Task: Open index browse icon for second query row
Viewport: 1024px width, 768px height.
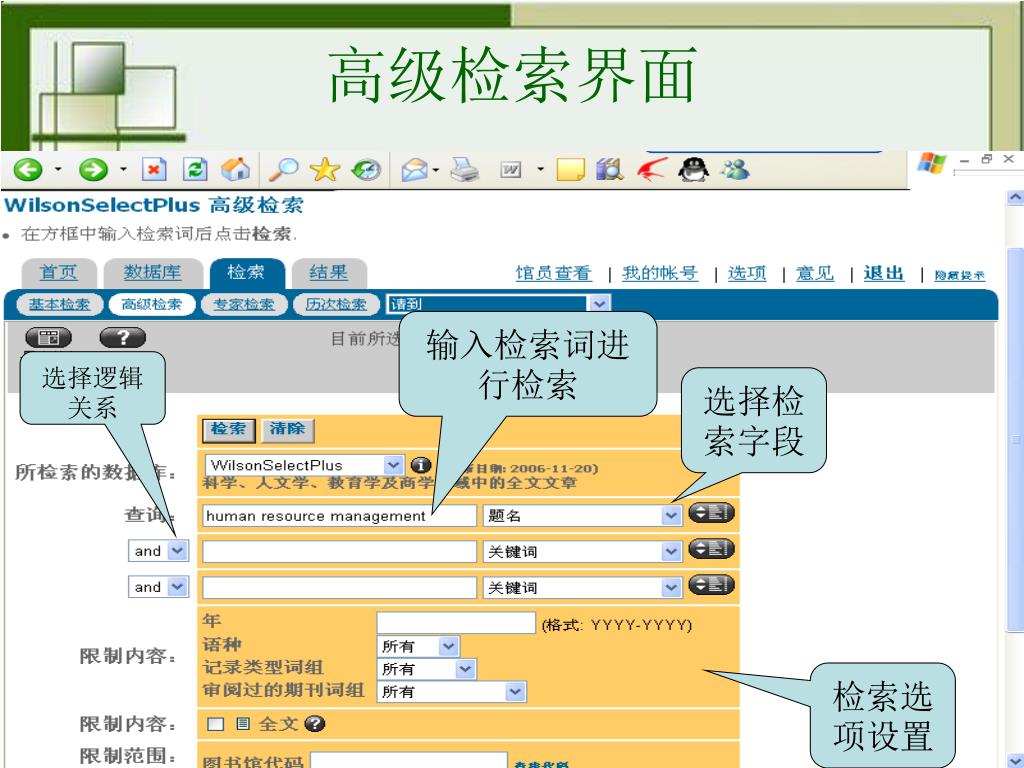Action: 711,549
